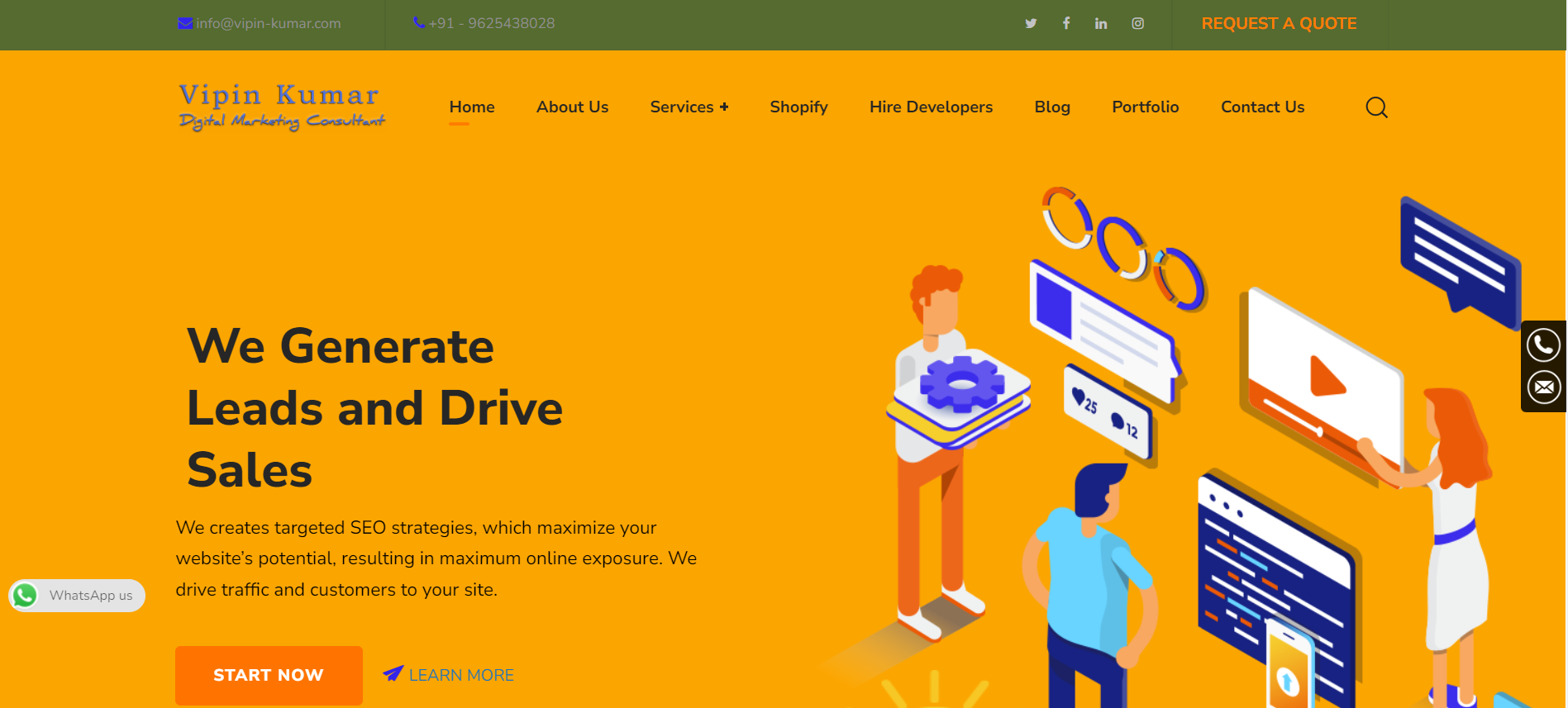
Task: Open the Portfolio page
Action: 1146,107
